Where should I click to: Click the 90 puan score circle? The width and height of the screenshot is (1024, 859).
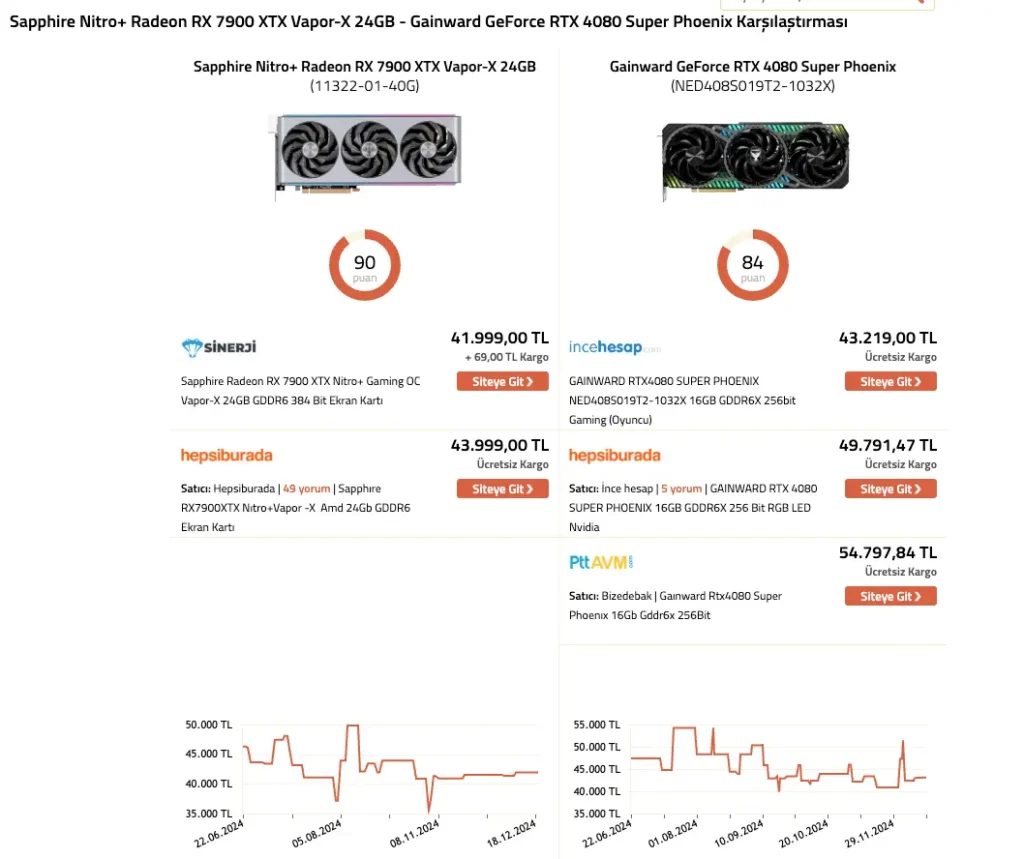point(365,265)
